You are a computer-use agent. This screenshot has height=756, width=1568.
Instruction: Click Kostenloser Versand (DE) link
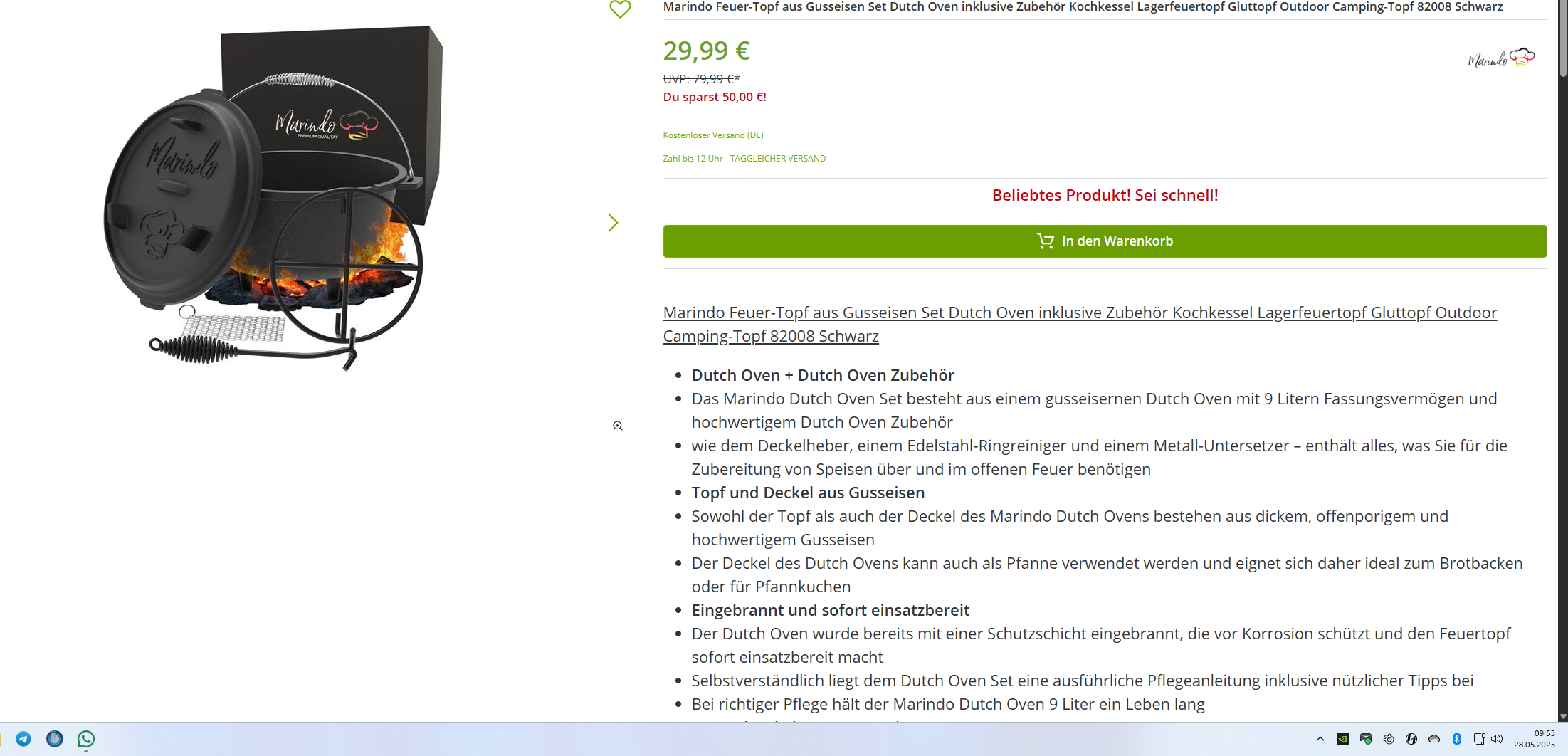pyautogui.click(x=713, y=135)
